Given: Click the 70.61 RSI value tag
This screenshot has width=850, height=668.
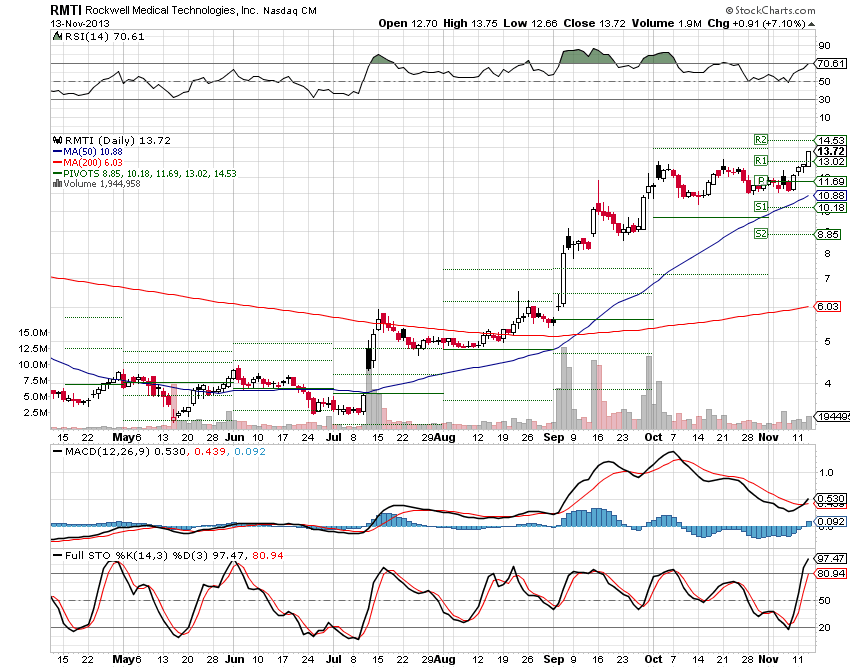Looking at the screenshot, I should [831, 63].
